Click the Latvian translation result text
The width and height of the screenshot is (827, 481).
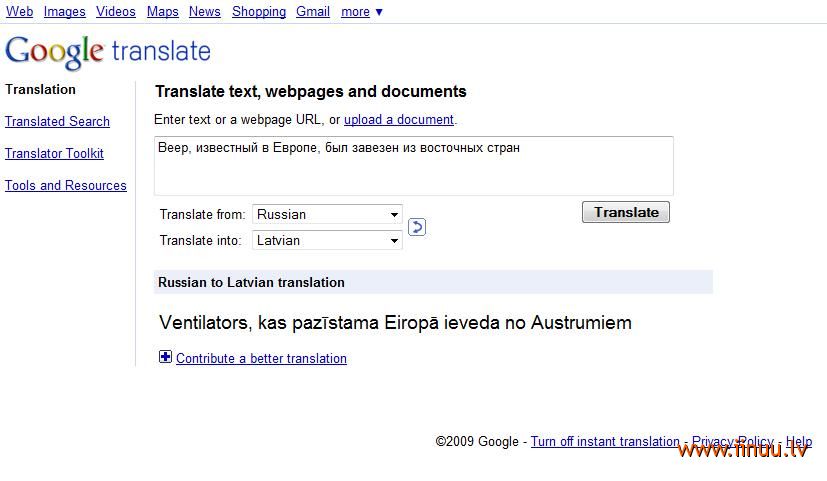coord(395,322)
